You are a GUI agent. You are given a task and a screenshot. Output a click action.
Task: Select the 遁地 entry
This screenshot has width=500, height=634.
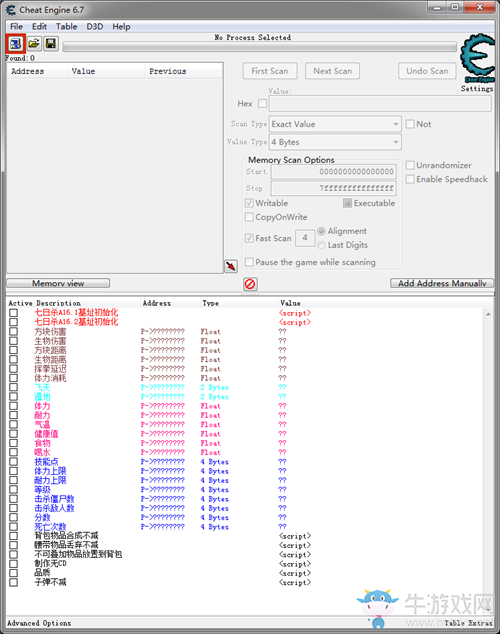tap(42, 397)
